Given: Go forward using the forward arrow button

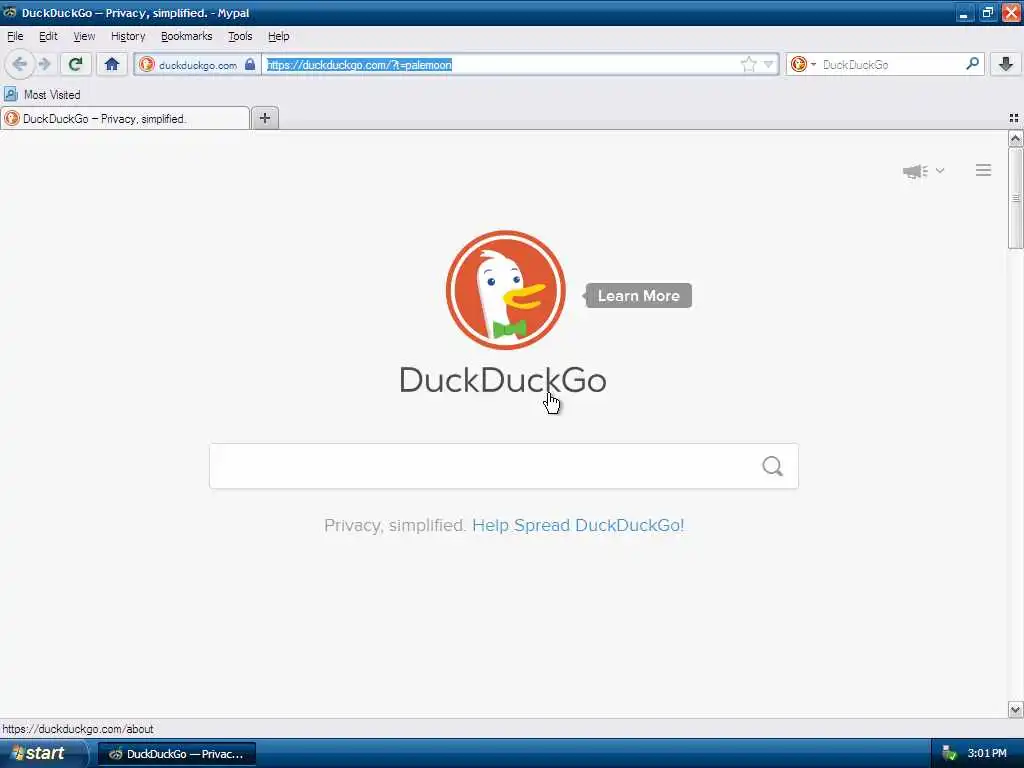Looking at the screenshot, I should tap(44, 64).
